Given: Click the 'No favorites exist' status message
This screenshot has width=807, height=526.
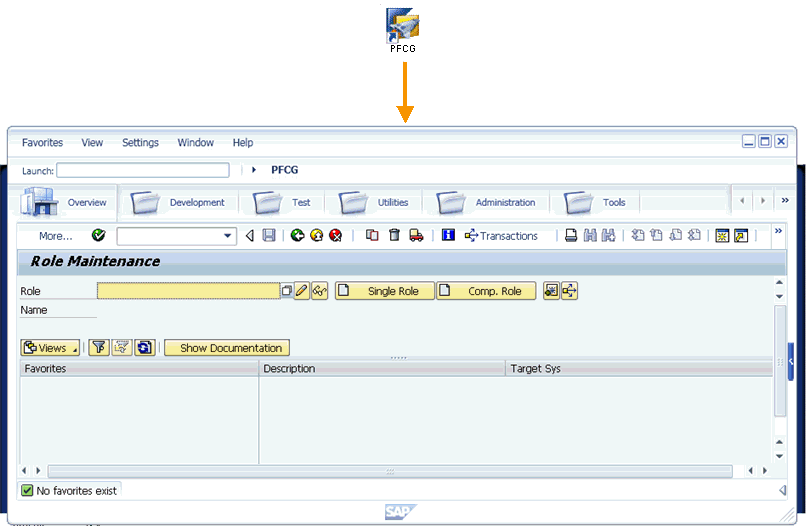Looking at the screenshot, I should coord(76,490).
